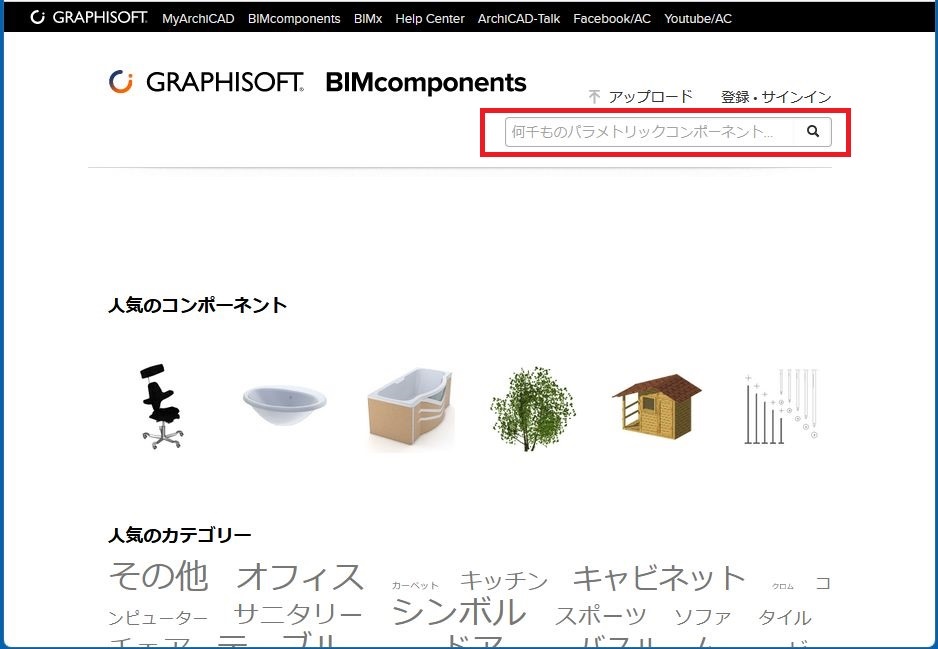This screenshot has height=649, width=938.
Task: Select the ソファ category tag
Action: point(702,617)
